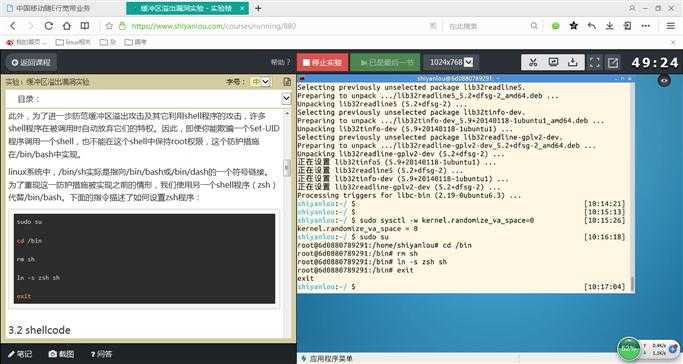Reload the page with the refresh icon
The width and height of the screenshot is (683, 364).
pos(48,26)
